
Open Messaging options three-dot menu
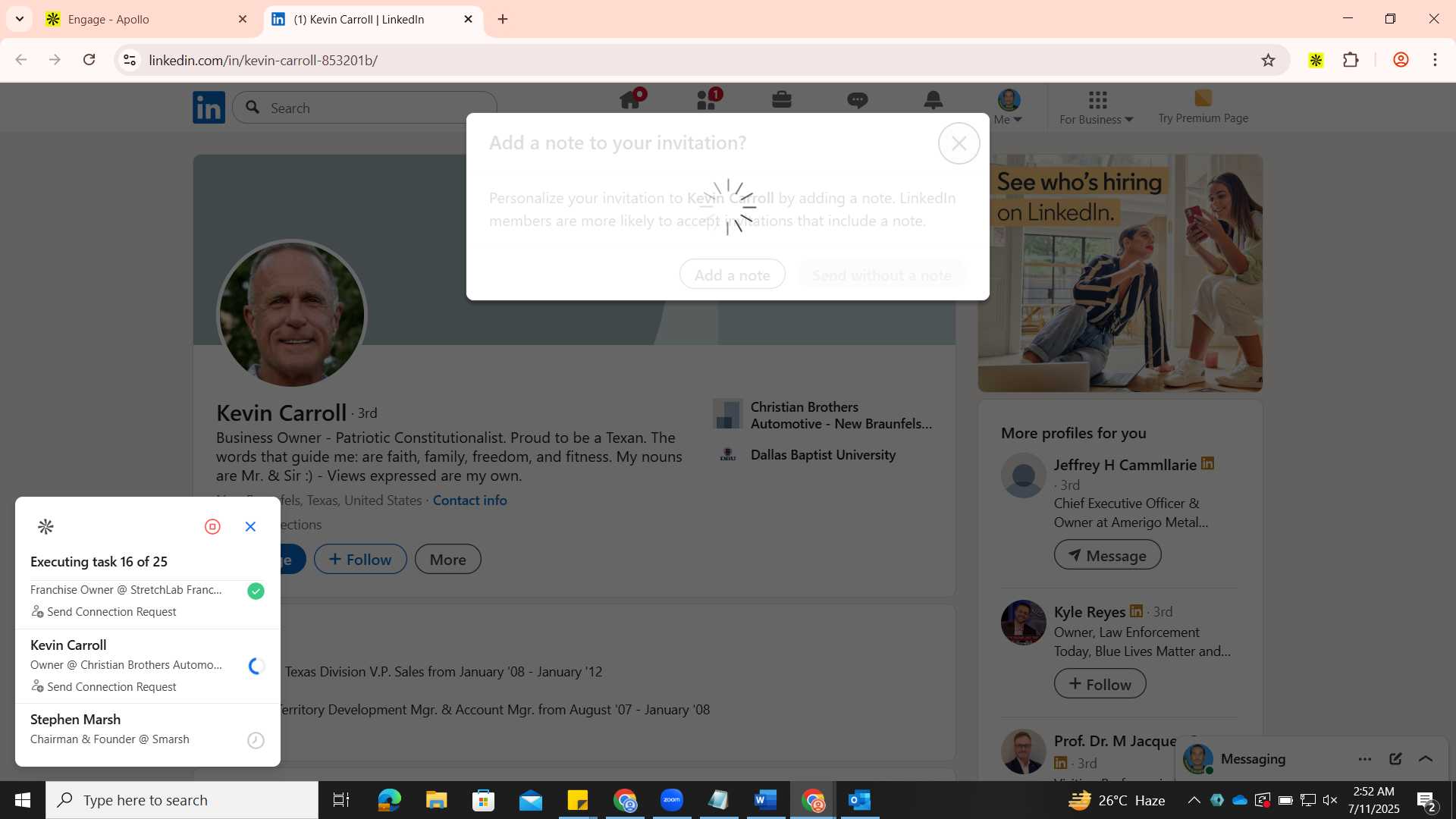(x=1365, y=759)
